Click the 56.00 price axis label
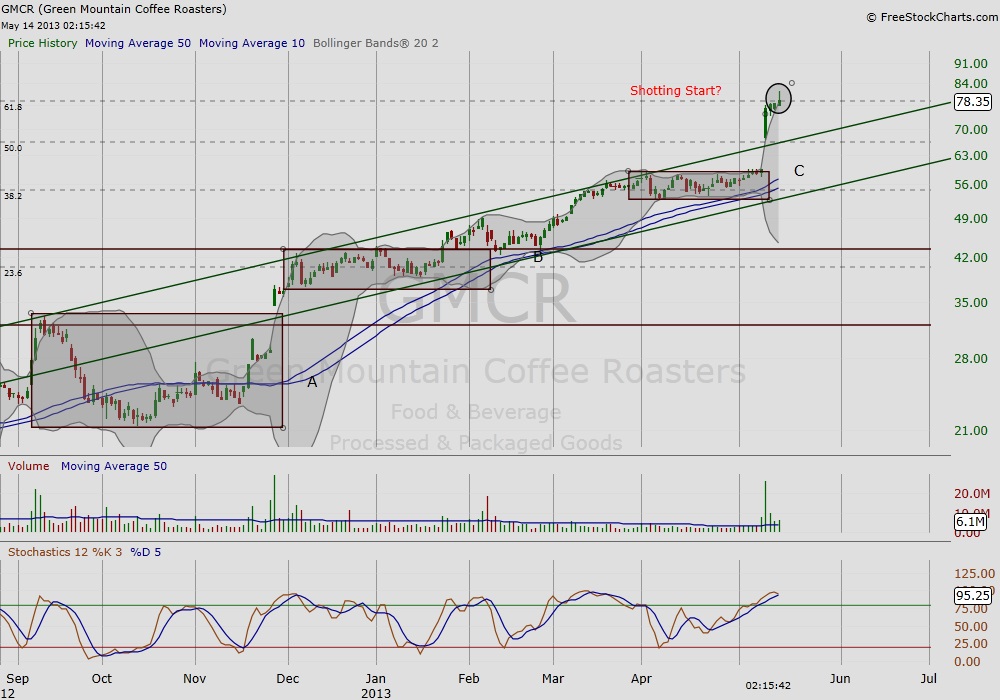The image size is (1000, 700). point(971,185)
